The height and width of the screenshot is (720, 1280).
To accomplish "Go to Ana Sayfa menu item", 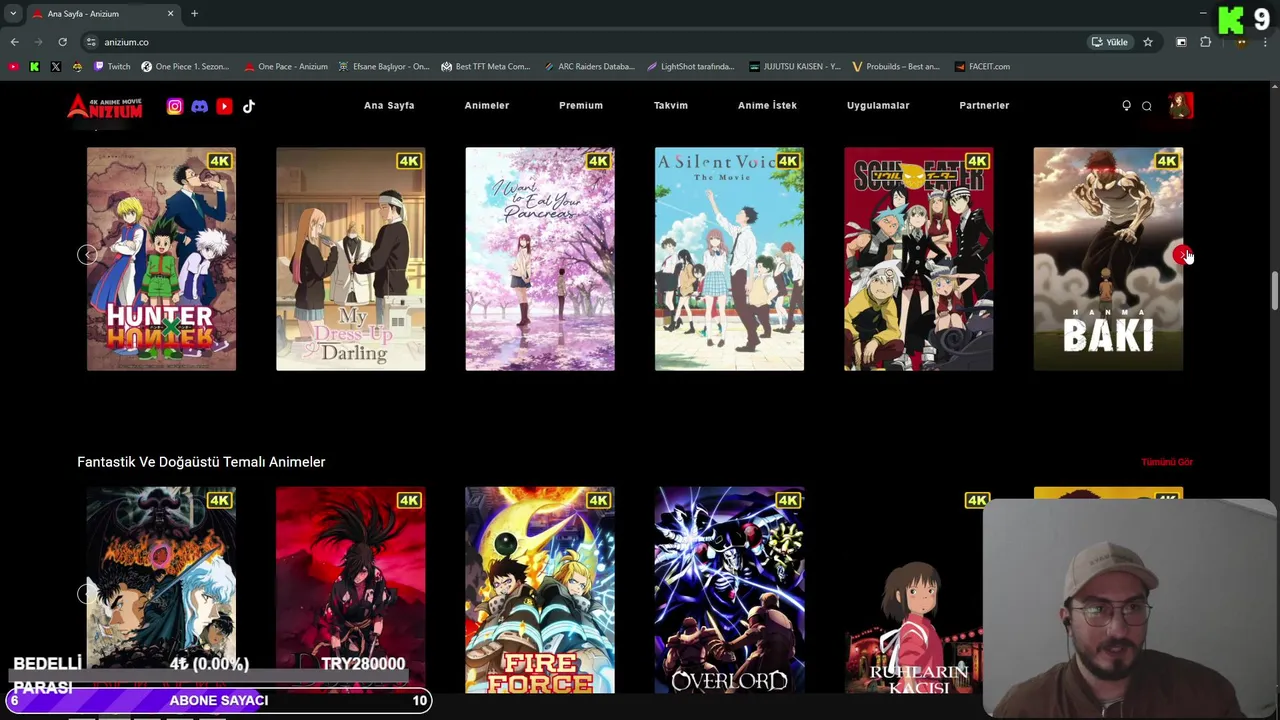I will click(389, 106).
